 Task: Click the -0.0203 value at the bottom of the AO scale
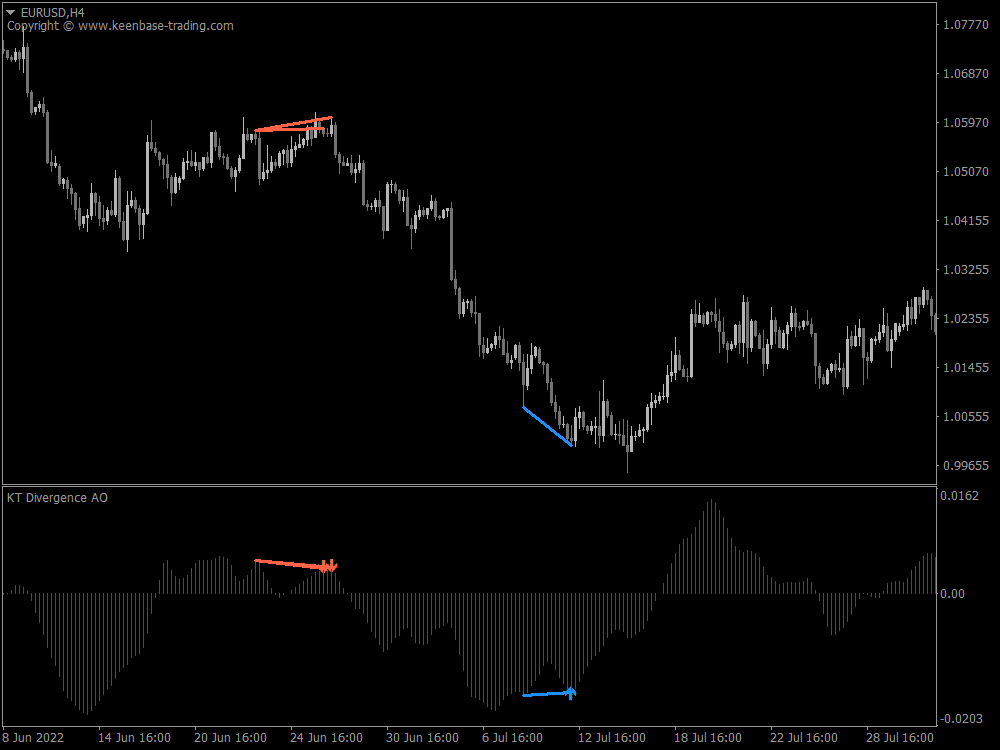[962, 716]
